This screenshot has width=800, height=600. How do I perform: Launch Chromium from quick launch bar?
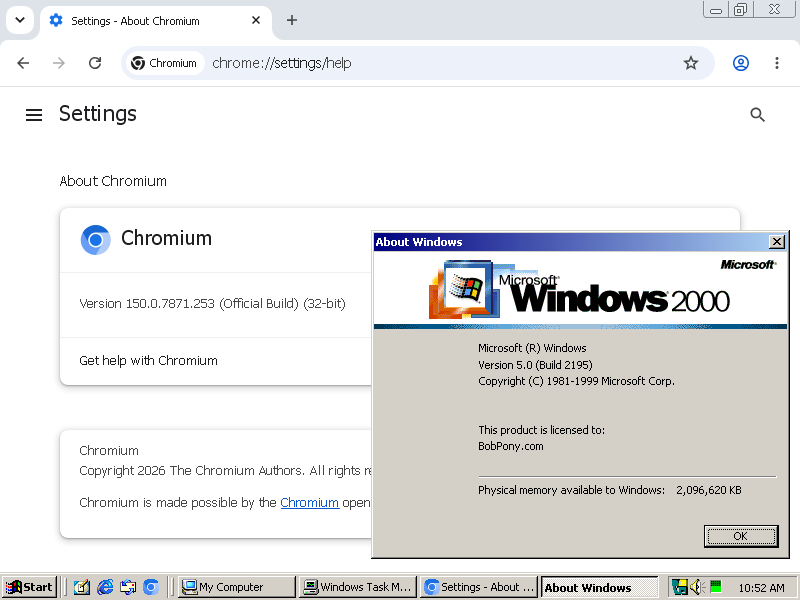151,587
